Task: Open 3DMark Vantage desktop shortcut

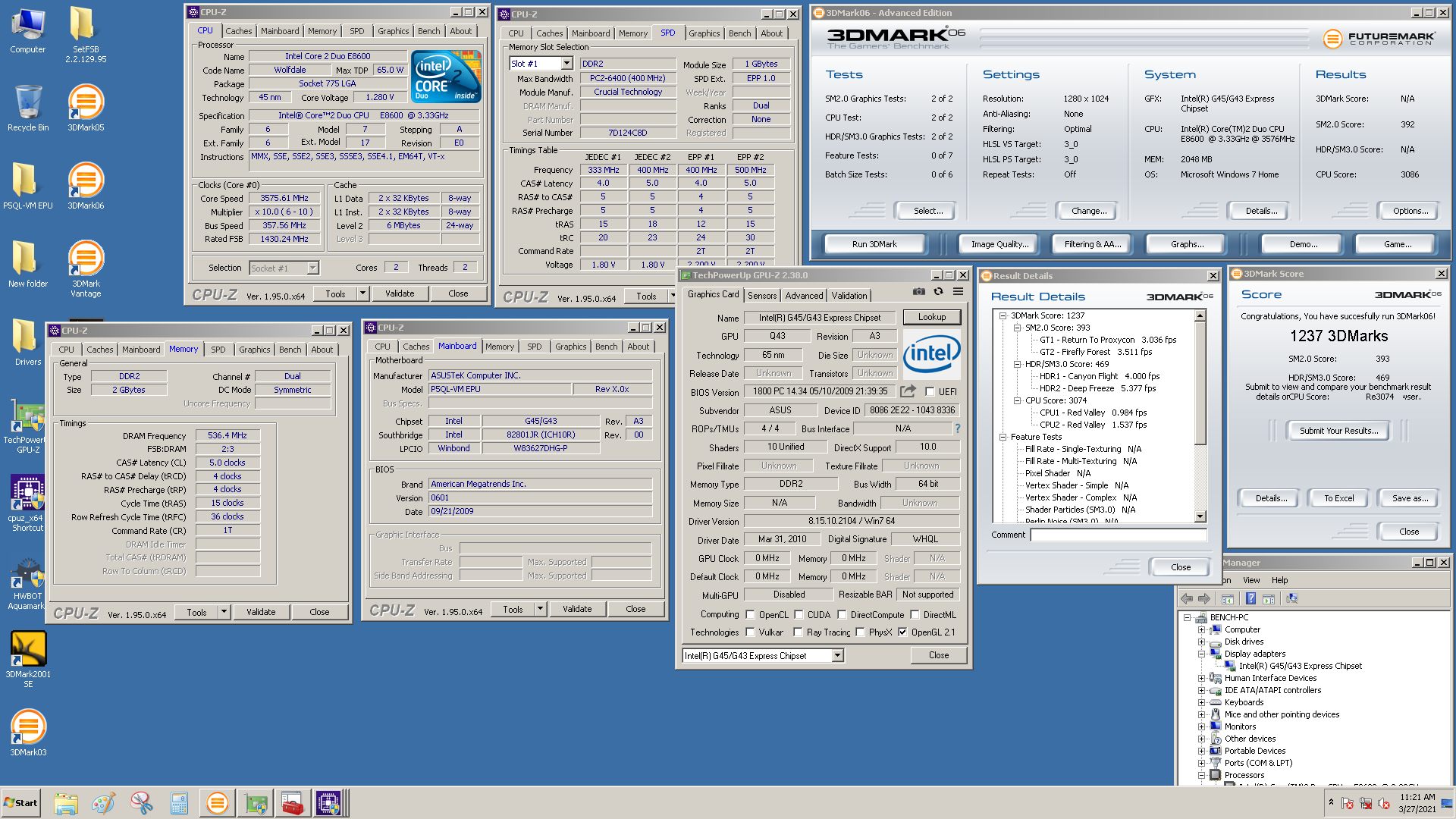Action: tap(86, 268)
